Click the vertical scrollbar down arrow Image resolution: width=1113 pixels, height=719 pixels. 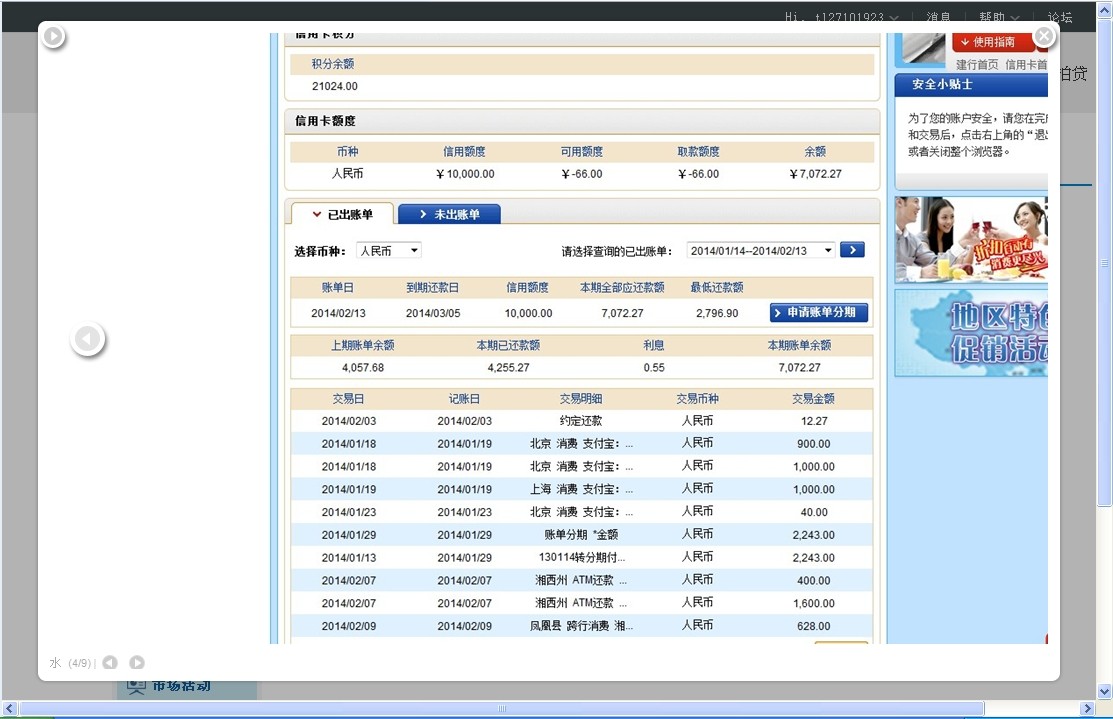1104,691
